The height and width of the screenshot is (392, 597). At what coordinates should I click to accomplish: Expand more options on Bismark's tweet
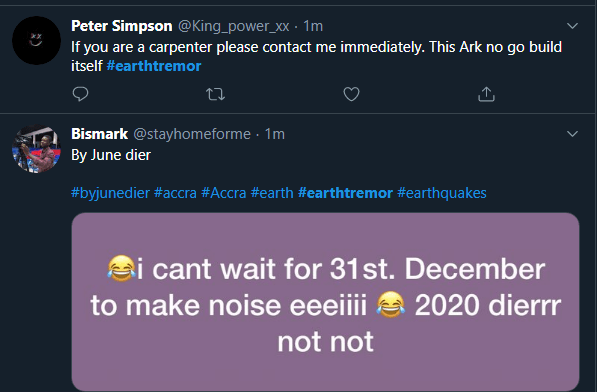click(x=572, y=134)
